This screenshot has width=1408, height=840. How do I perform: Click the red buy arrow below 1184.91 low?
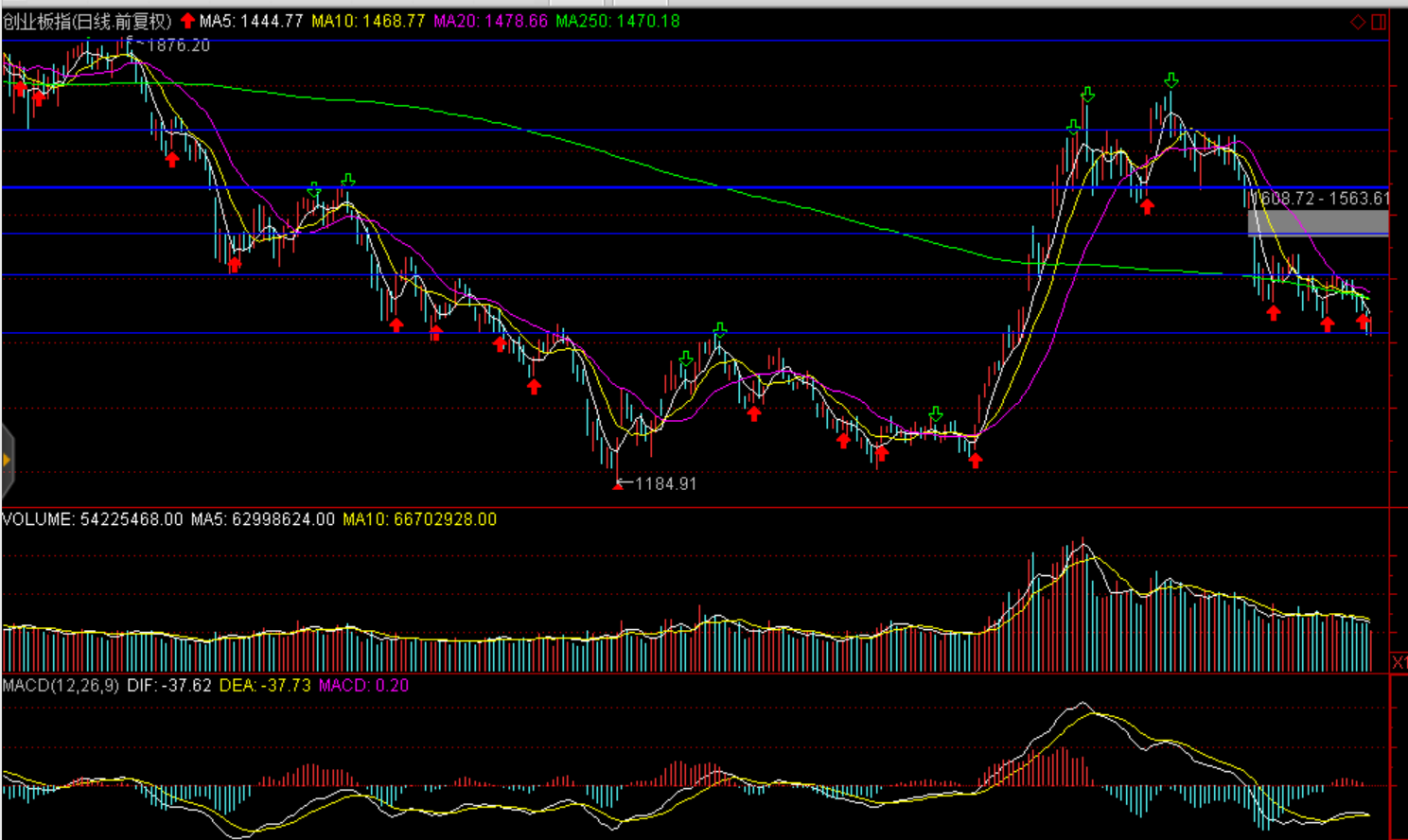click(x=618, y=484)
